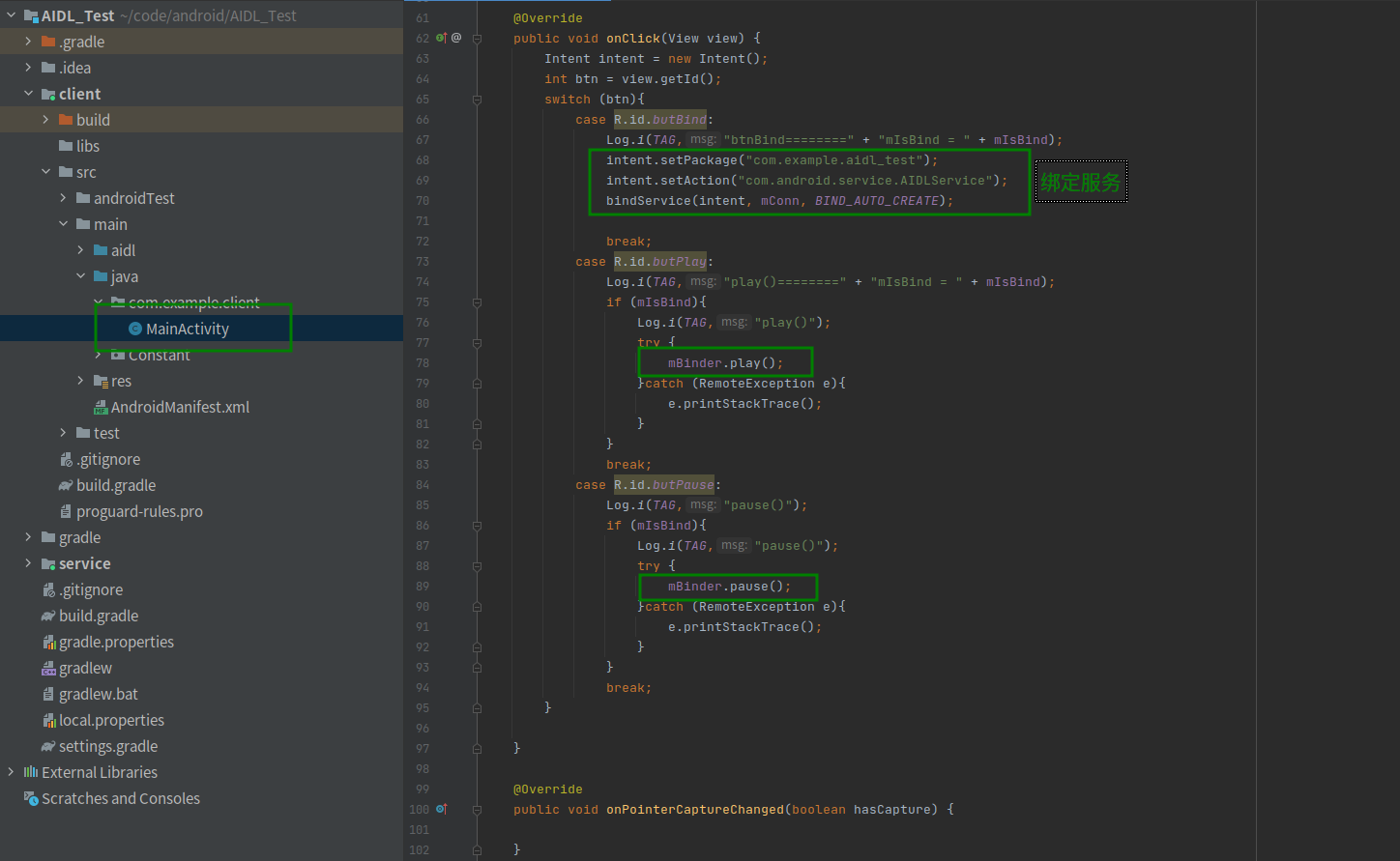Click the AndroidManifest.xml file icon
This screenshot has height=861, width=1400.
(101, 408)
